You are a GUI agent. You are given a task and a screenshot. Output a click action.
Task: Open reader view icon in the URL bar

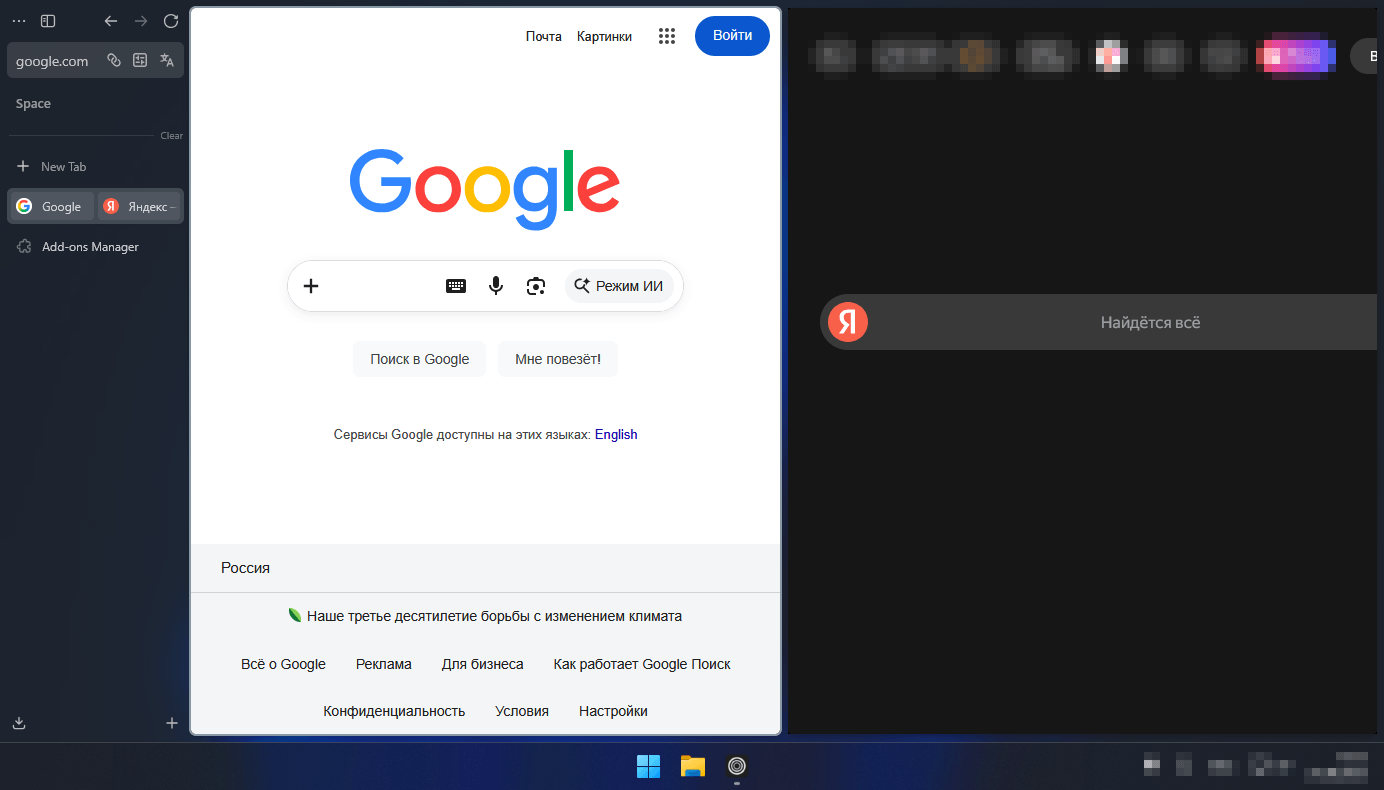tap(140, 60)
